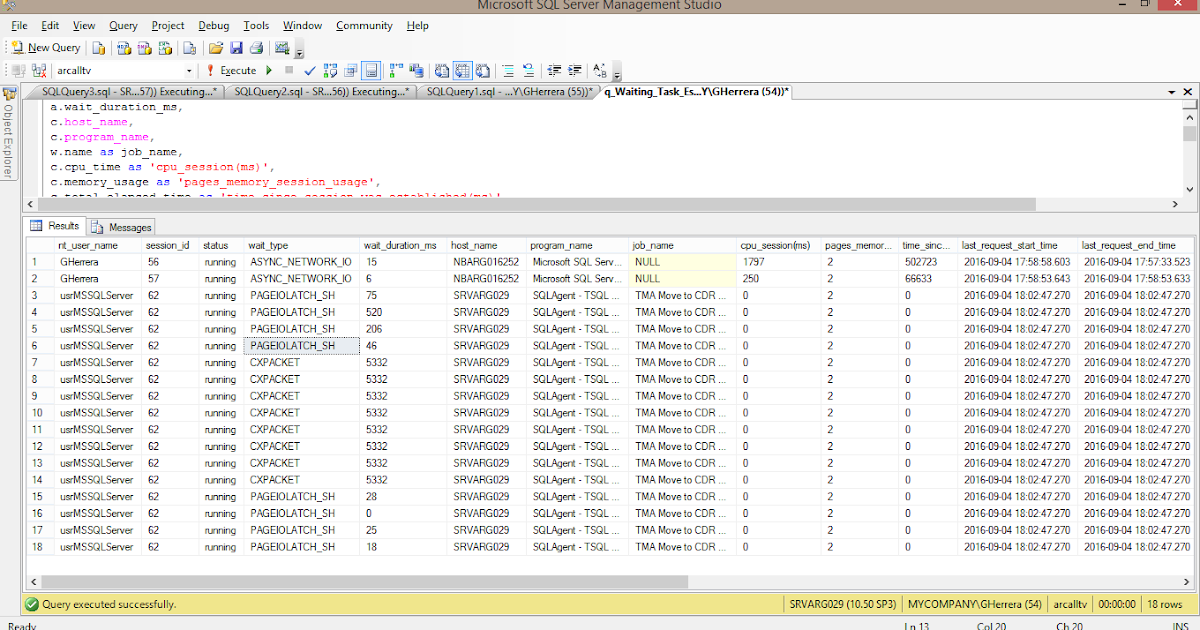The width and height of the screenshot is (1200, 630).
Task: Click the Save toolbar icon
Action: coord(236,47)
